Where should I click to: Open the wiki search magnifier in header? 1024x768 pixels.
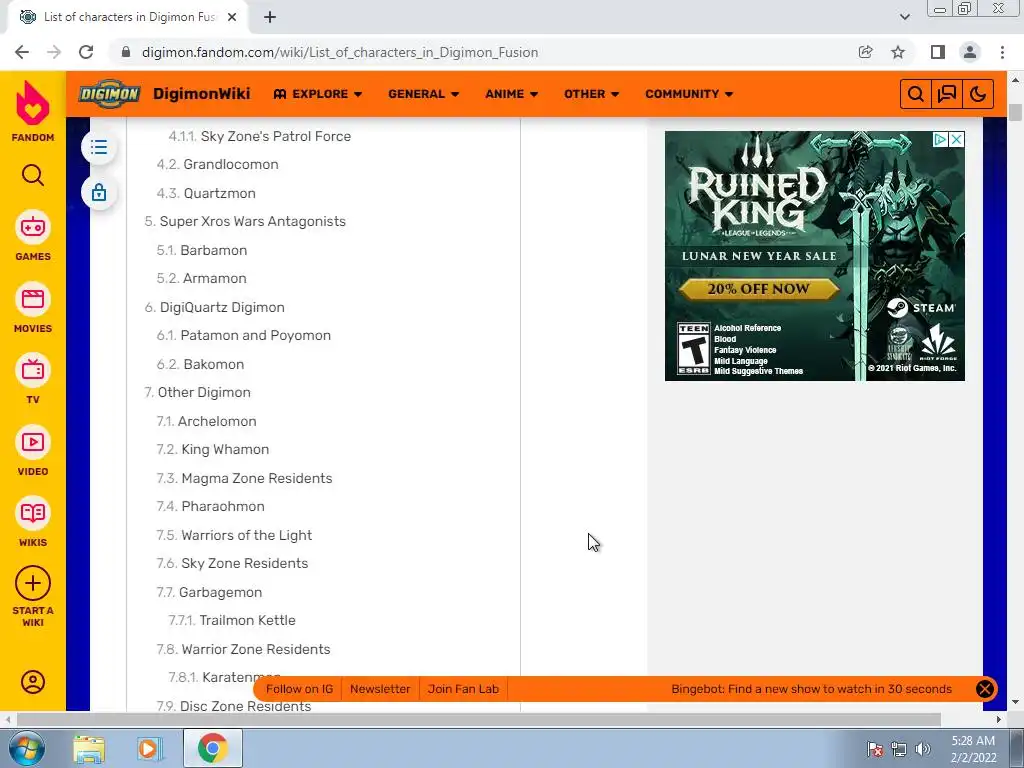(x=916, y=94)
